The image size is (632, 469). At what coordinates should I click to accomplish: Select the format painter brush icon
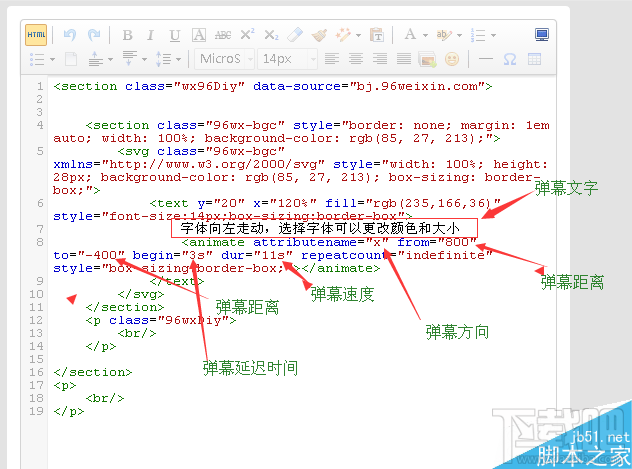[x=319, y=35]
